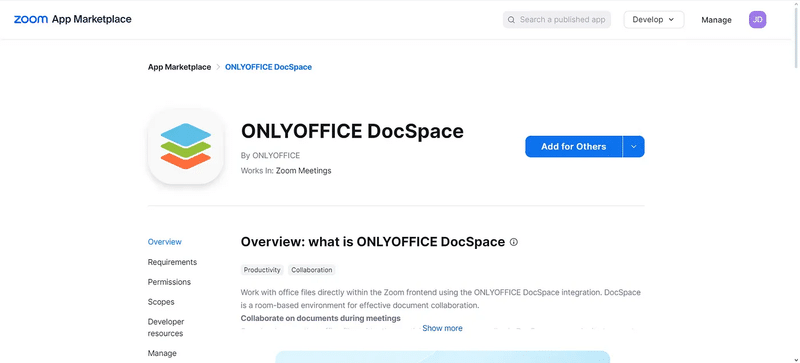Open the Manage link in header

coord(716,20)
